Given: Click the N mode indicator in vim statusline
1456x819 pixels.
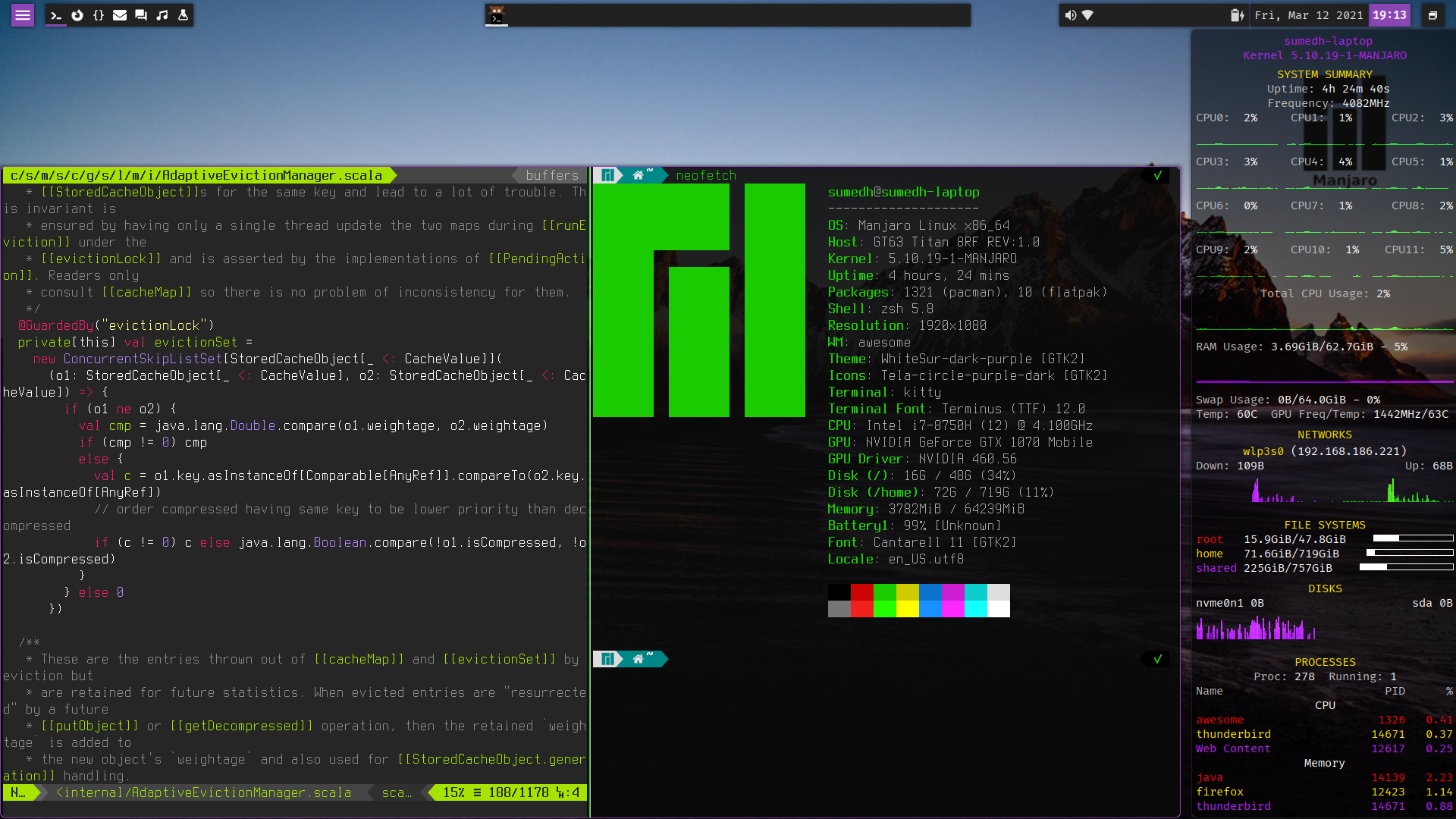Looking at the screenshot, I should pyautogui.click(x=18, y=792).
